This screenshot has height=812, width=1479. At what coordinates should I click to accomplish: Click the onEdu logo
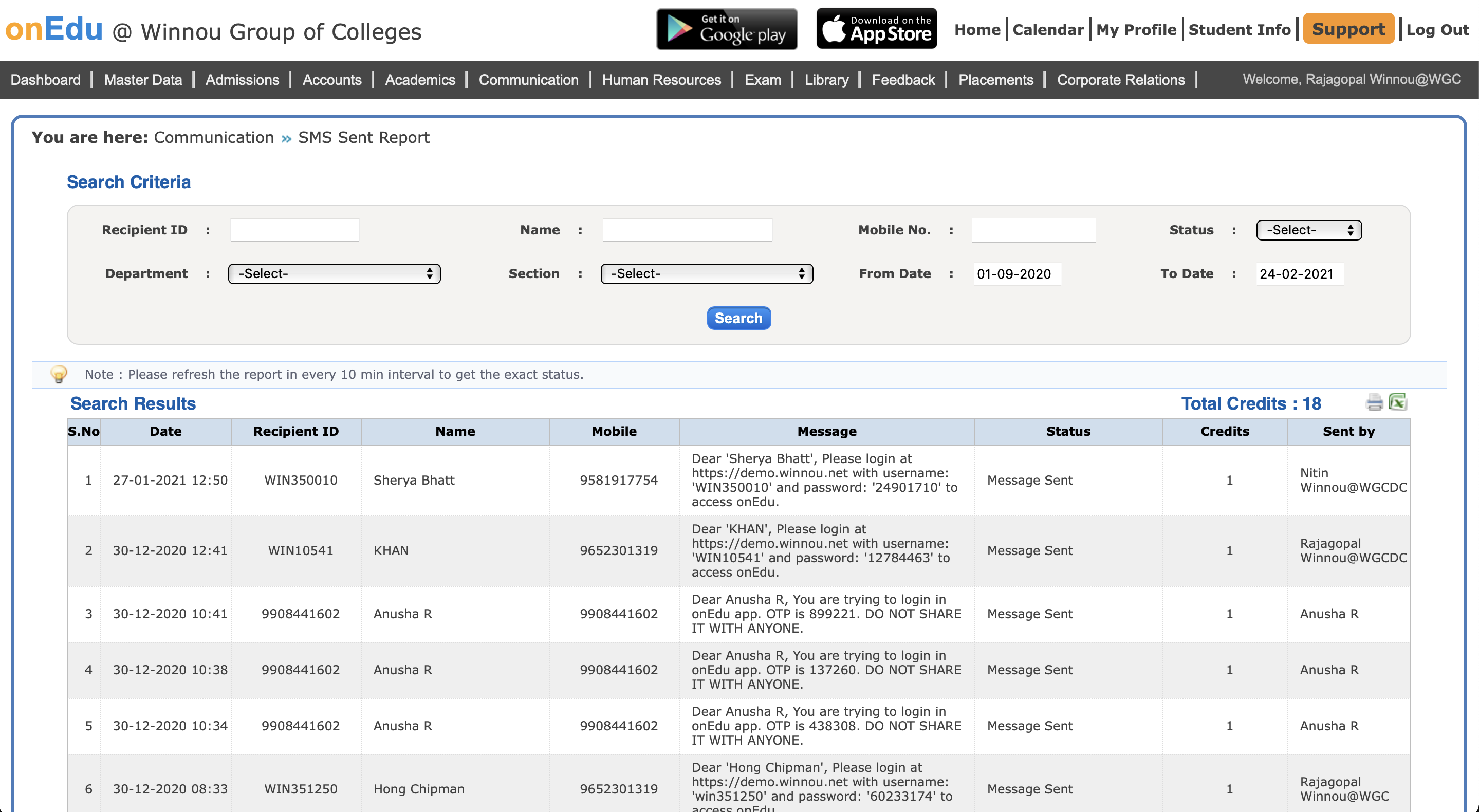point(54,29)
